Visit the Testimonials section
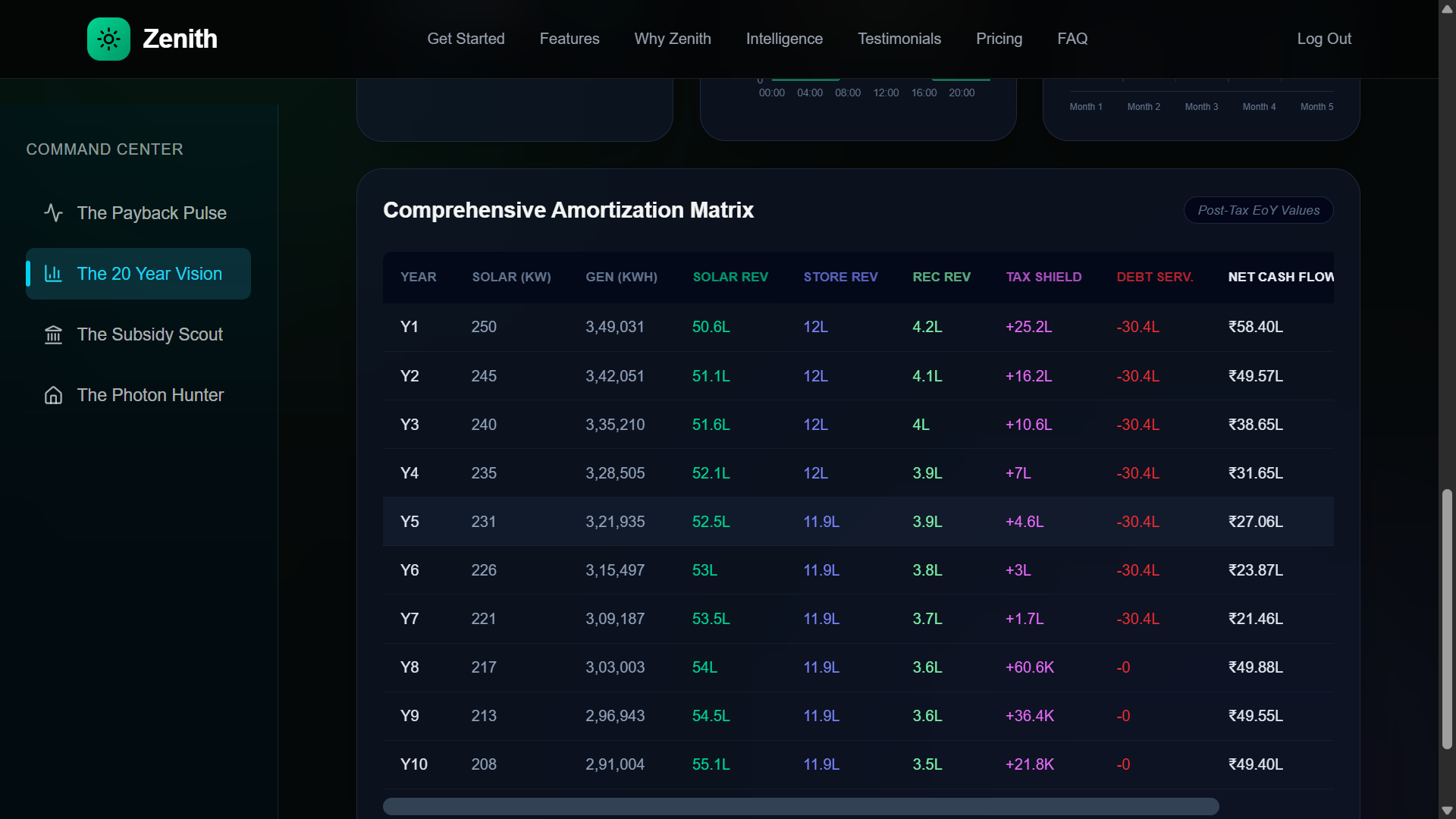This screenshot has height=819, width=1456. (x=899, y=39)
